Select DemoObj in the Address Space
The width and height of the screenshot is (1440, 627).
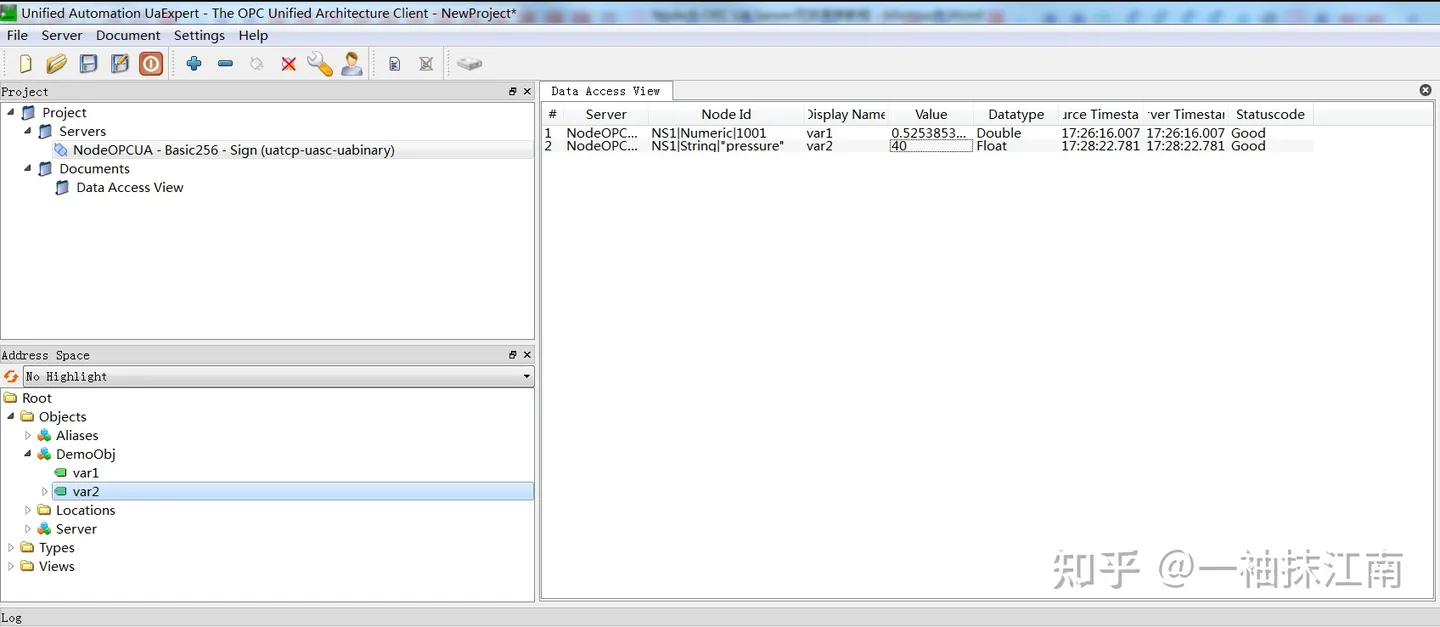[86, 454]
